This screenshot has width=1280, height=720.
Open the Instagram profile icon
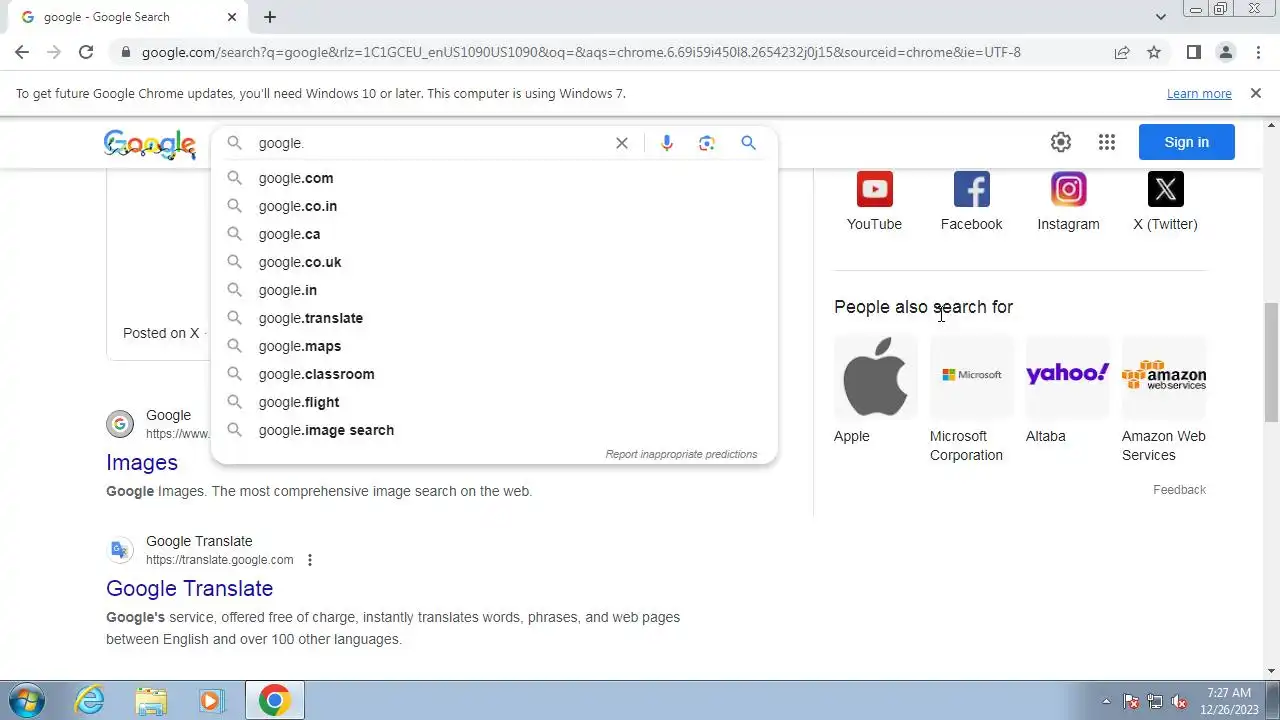(x=1068, y=189)
